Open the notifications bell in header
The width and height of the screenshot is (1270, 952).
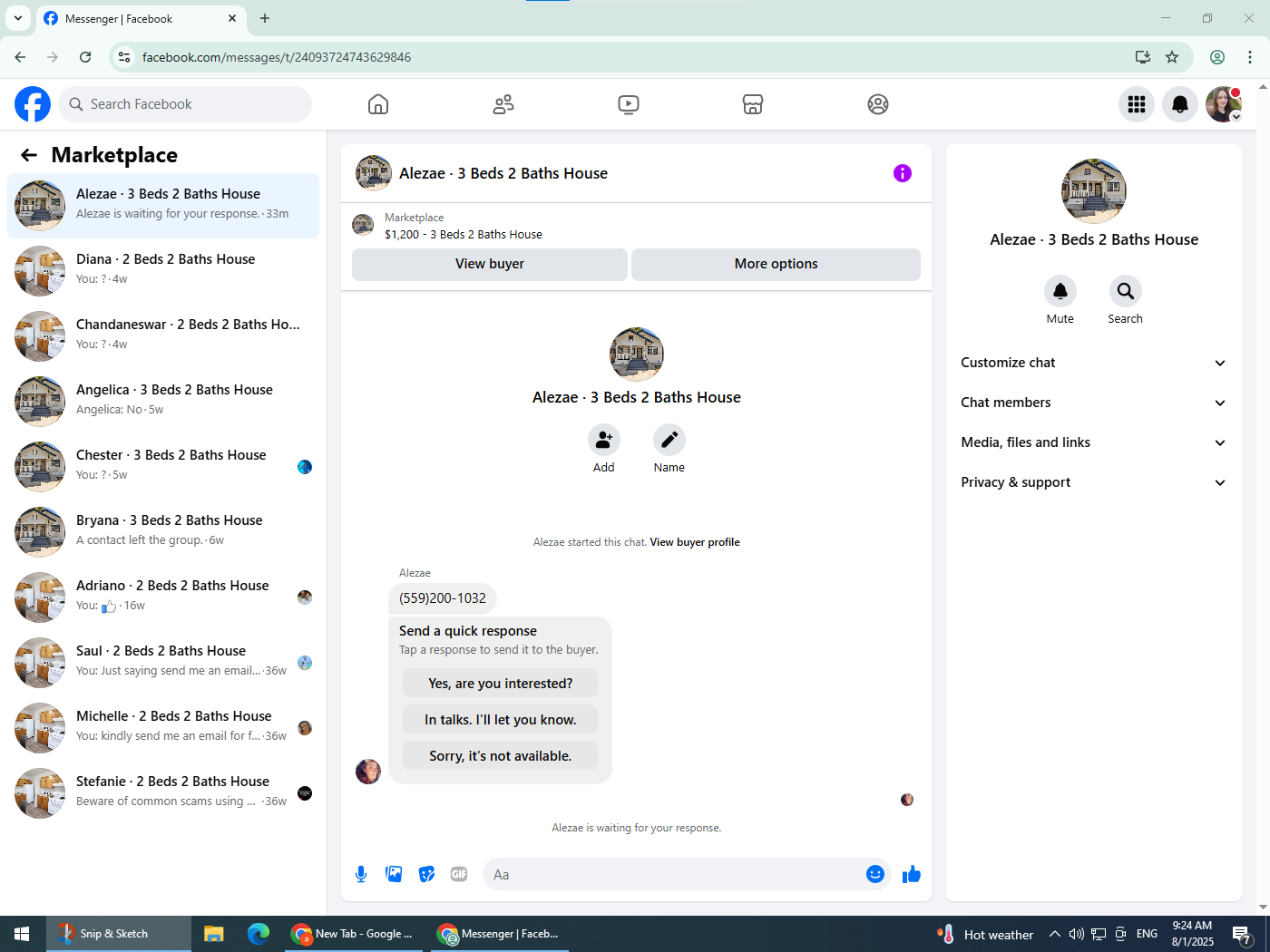[x=1180, y=104]
